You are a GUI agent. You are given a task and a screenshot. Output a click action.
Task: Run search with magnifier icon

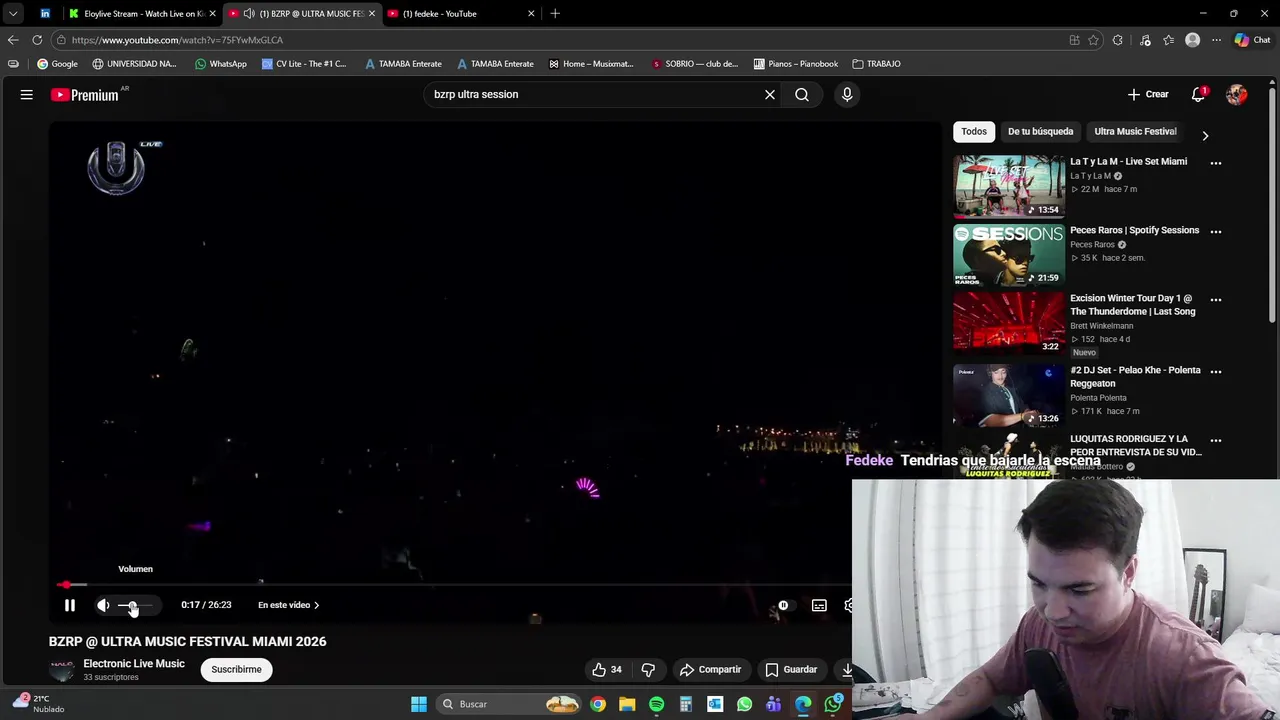[x=802, y=94]
